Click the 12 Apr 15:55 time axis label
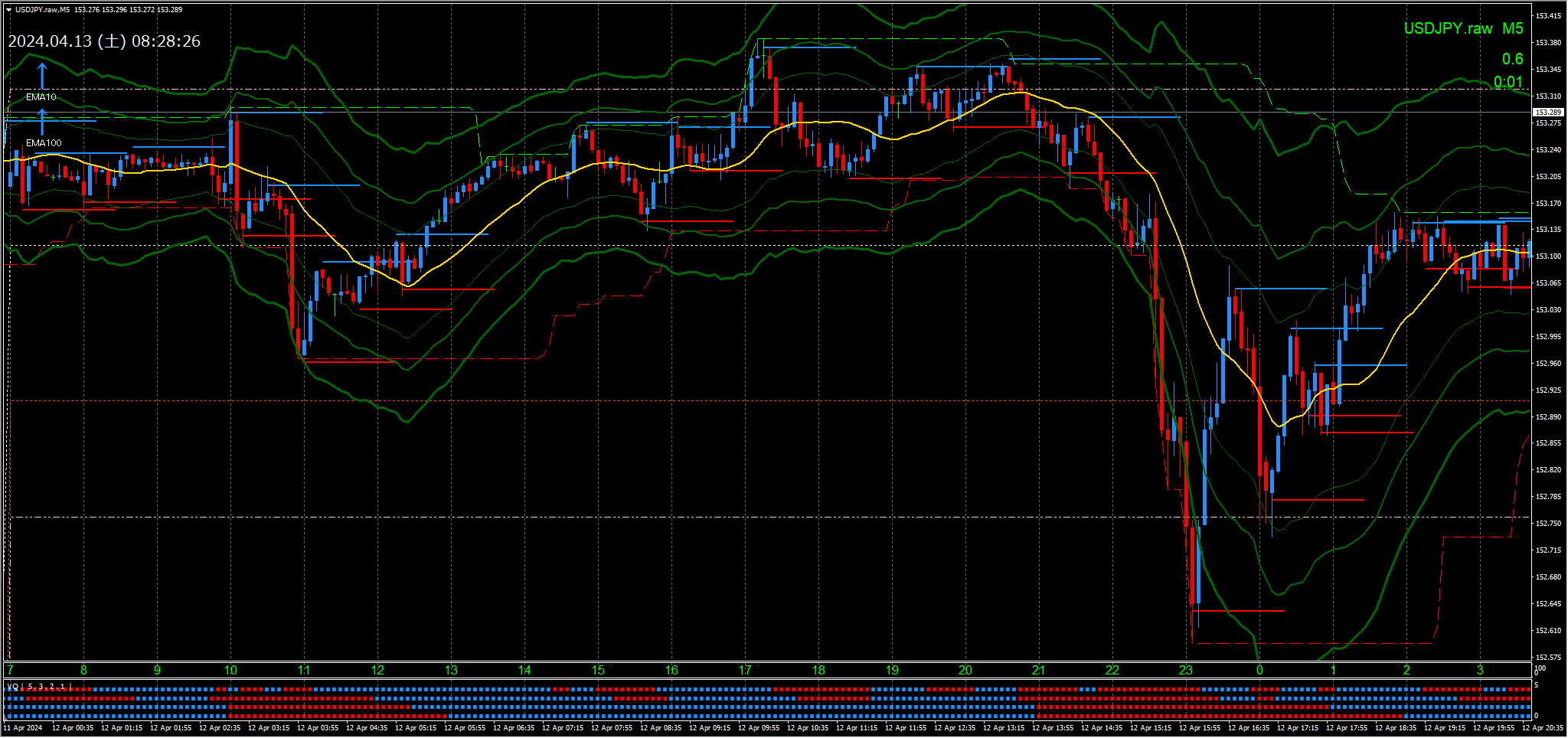The image size is (1568, 738). coord(1200,728)
